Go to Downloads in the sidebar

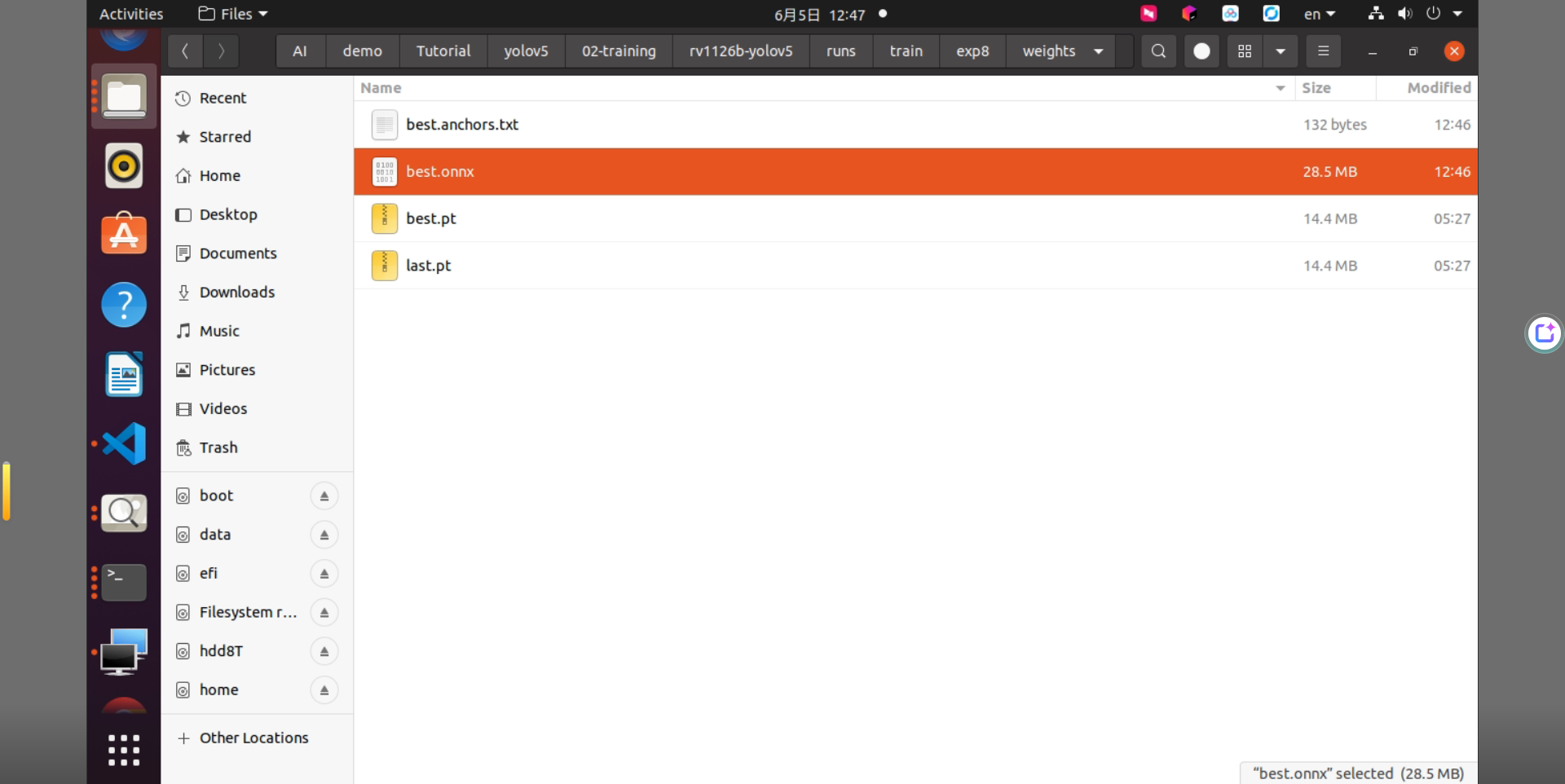[237, 292]
